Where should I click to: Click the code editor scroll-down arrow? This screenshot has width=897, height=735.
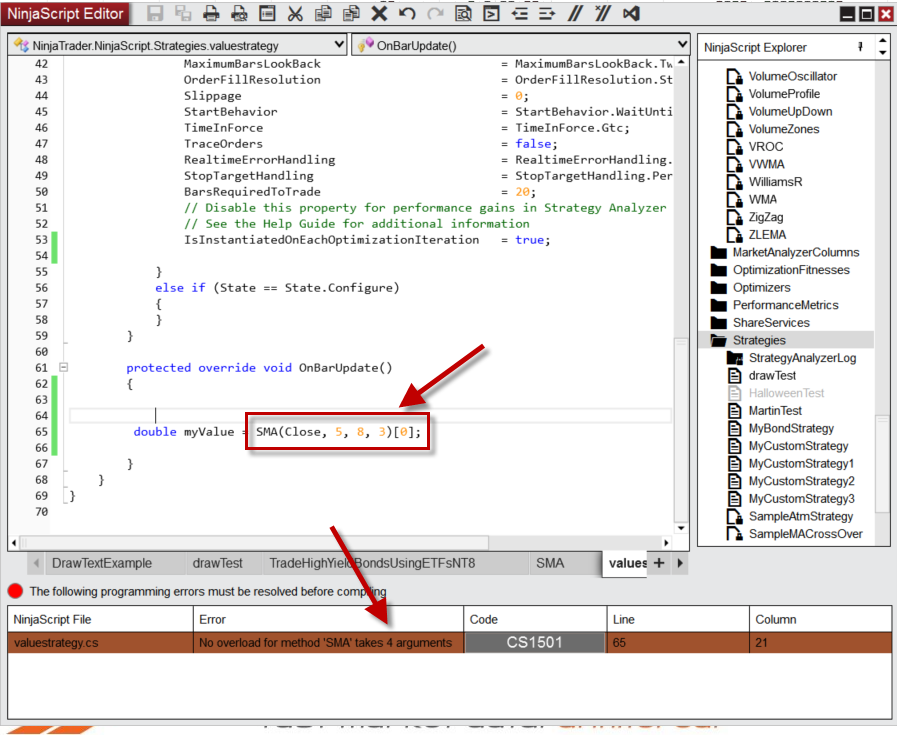coord(681,528)
